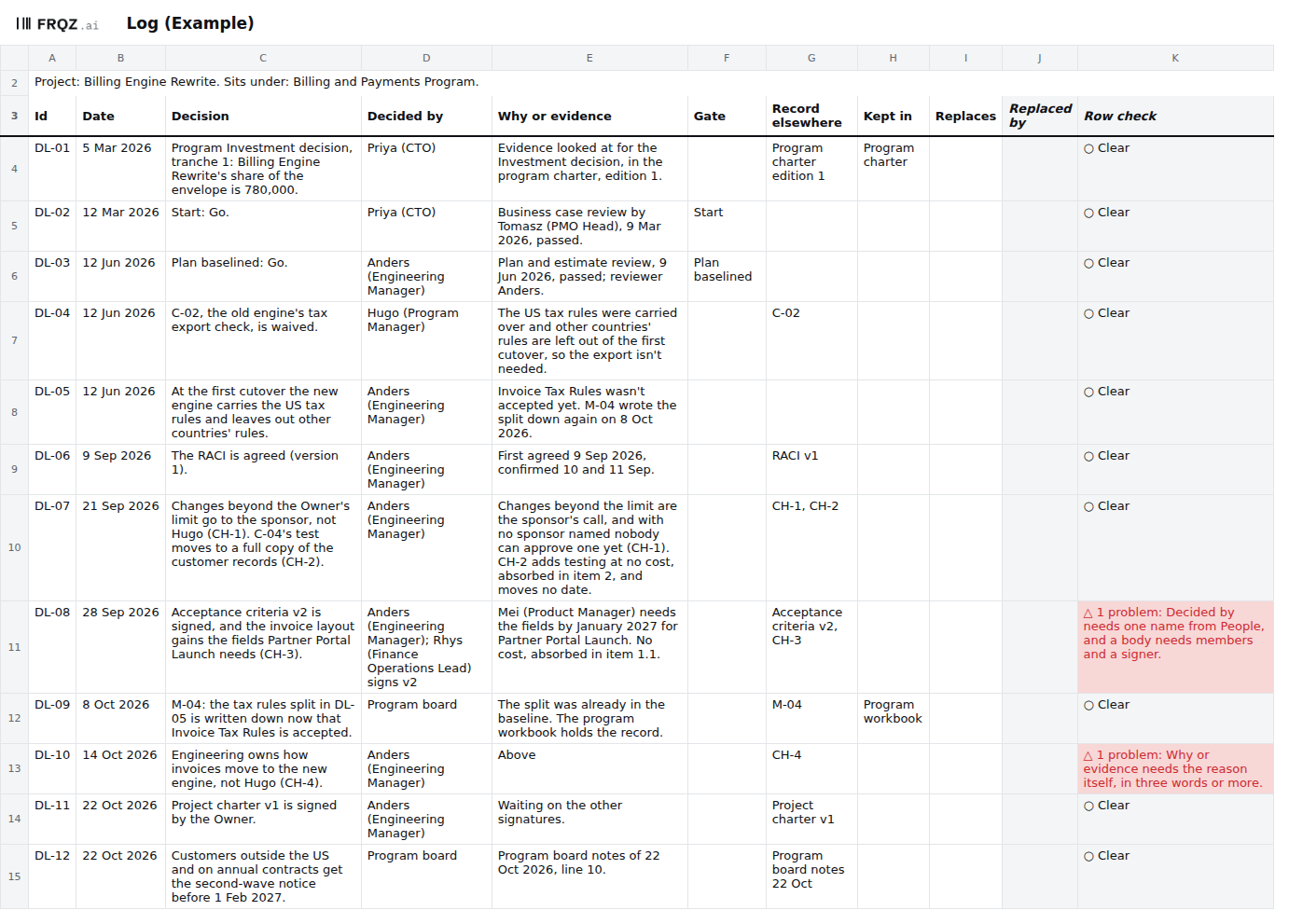Select the Log (Example) title
The height and width of the screenshot is (924, 1289).
pos(190,23)
